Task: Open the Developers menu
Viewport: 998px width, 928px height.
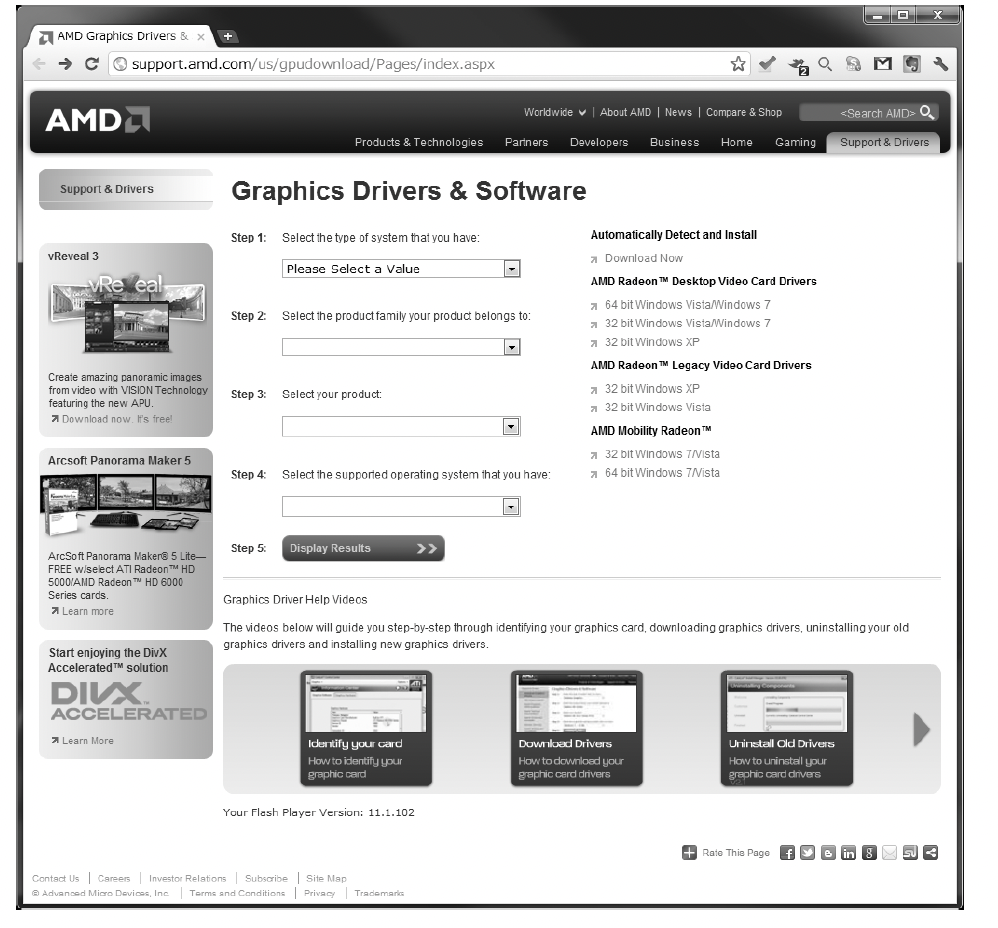Action: pyautogui.click(x=599, y=143)
